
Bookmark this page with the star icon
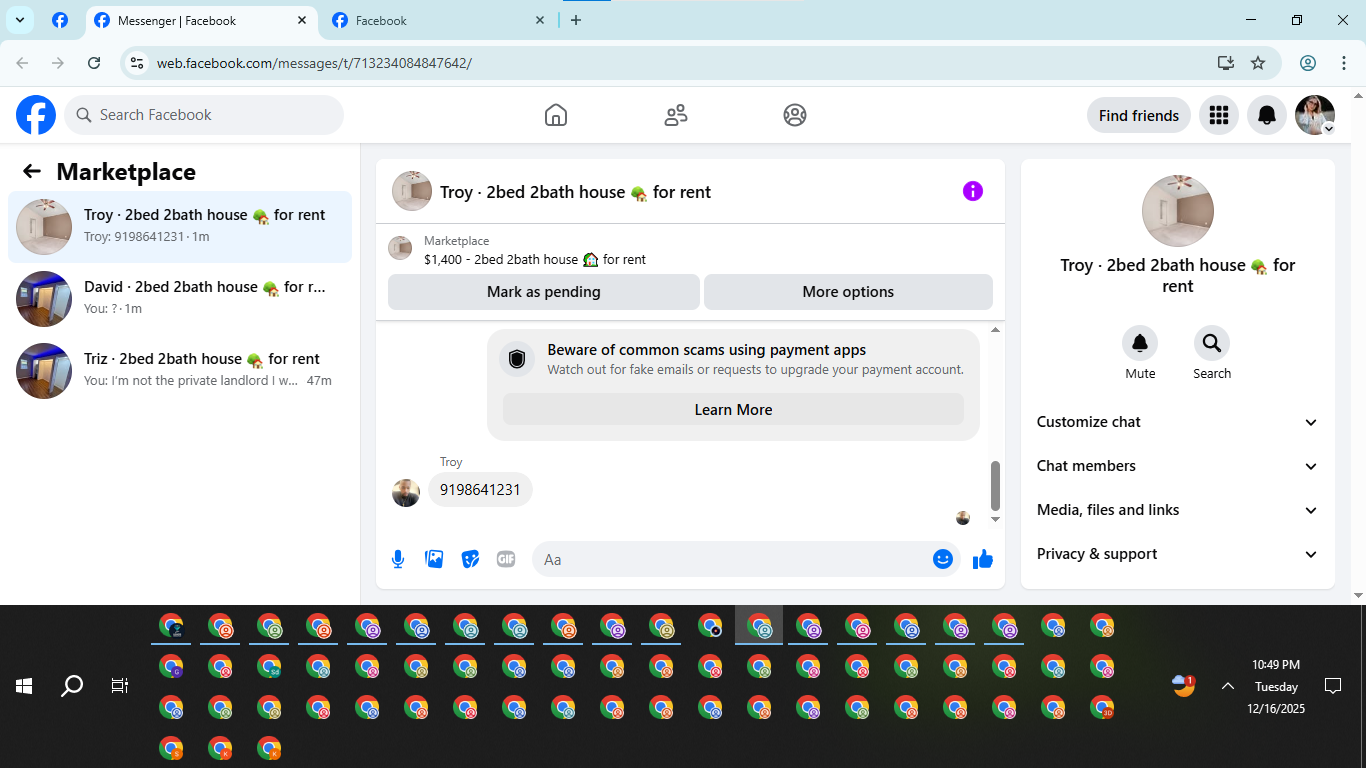[x=1258, y=63]
